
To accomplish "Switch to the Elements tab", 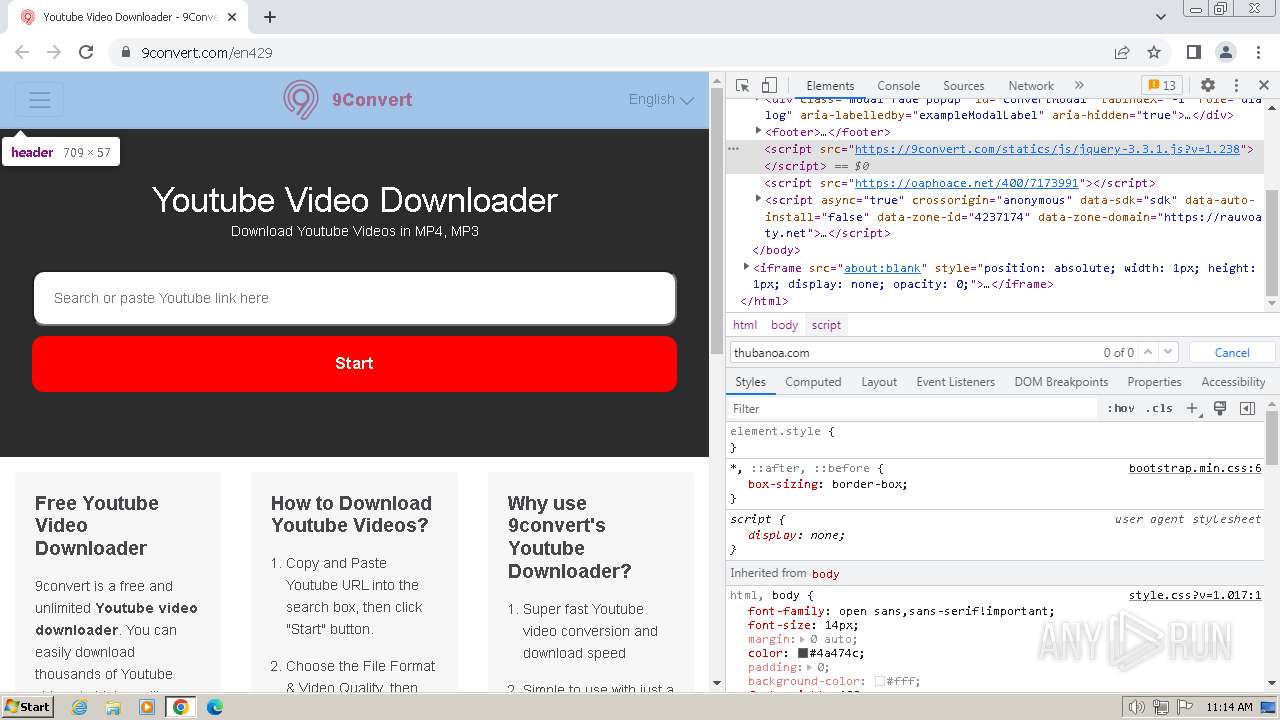I will (830, 86).
